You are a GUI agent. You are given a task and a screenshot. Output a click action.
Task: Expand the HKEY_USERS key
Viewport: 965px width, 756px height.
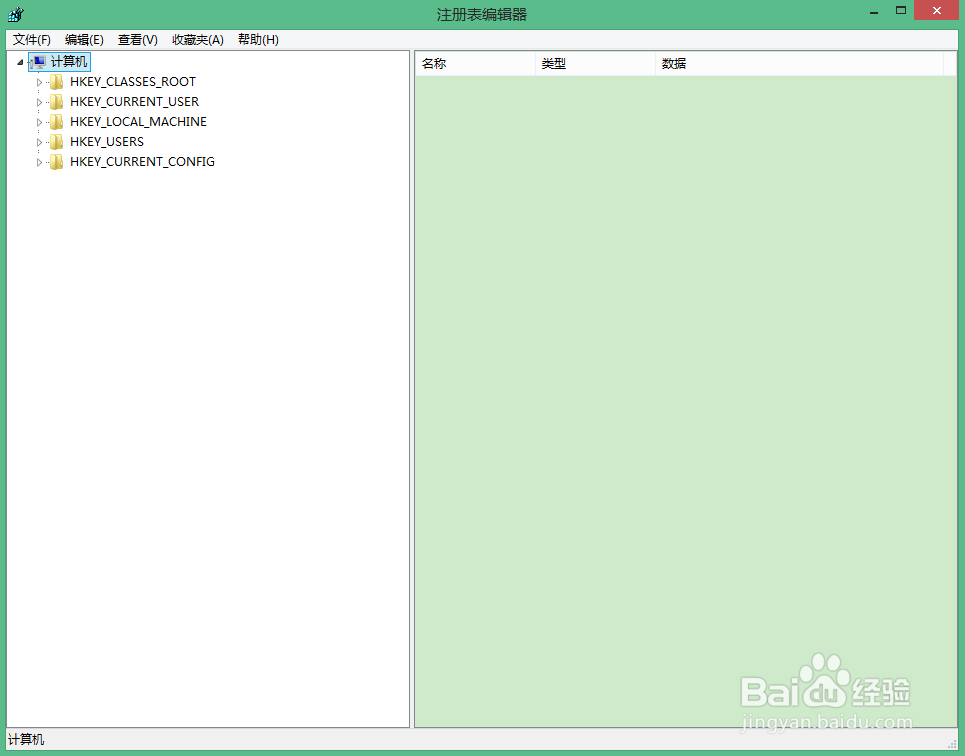[x=39, y=142]
